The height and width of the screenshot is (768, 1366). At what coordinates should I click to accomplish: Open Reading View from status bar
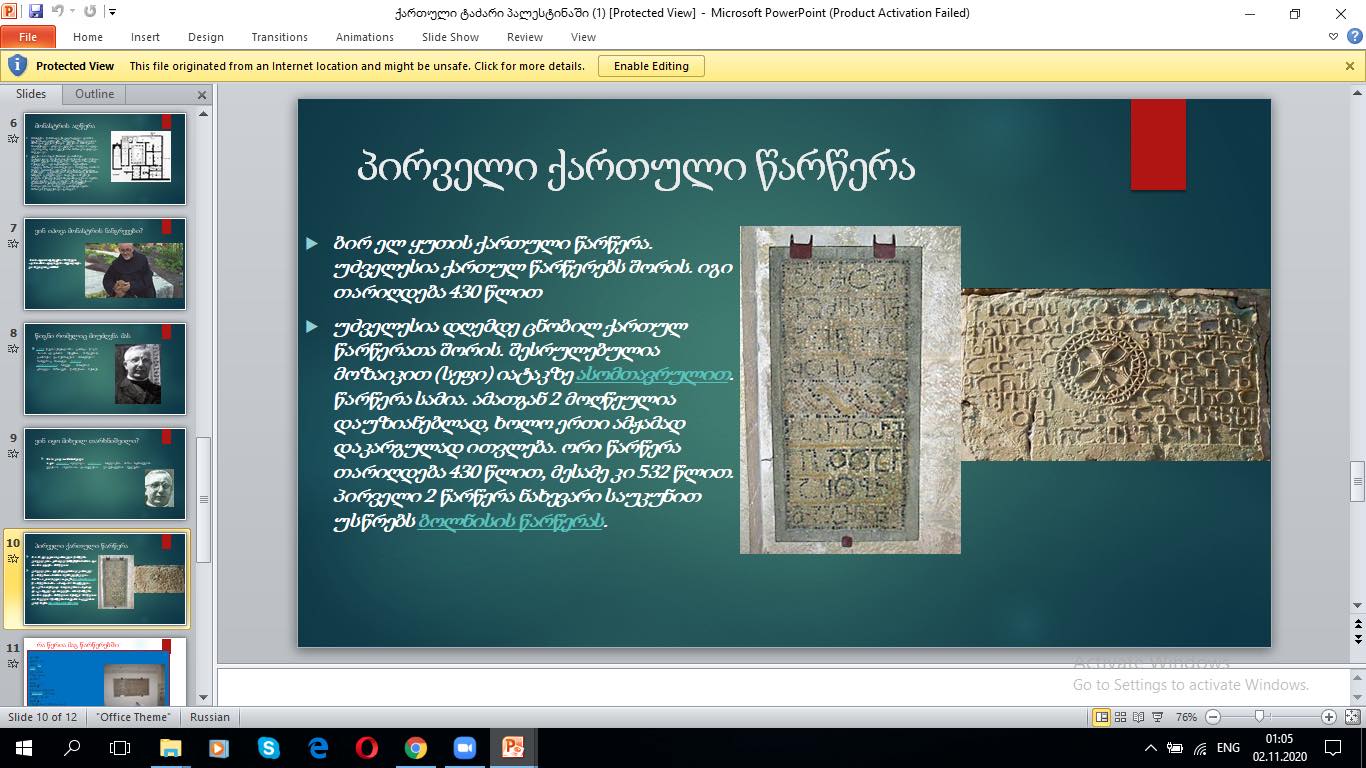coord(1139,717)
